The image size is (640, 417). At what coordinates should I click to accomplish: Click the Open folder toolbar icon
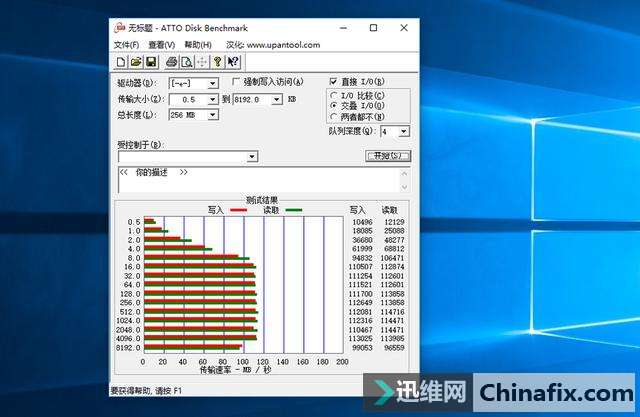[x=136, y=62]
